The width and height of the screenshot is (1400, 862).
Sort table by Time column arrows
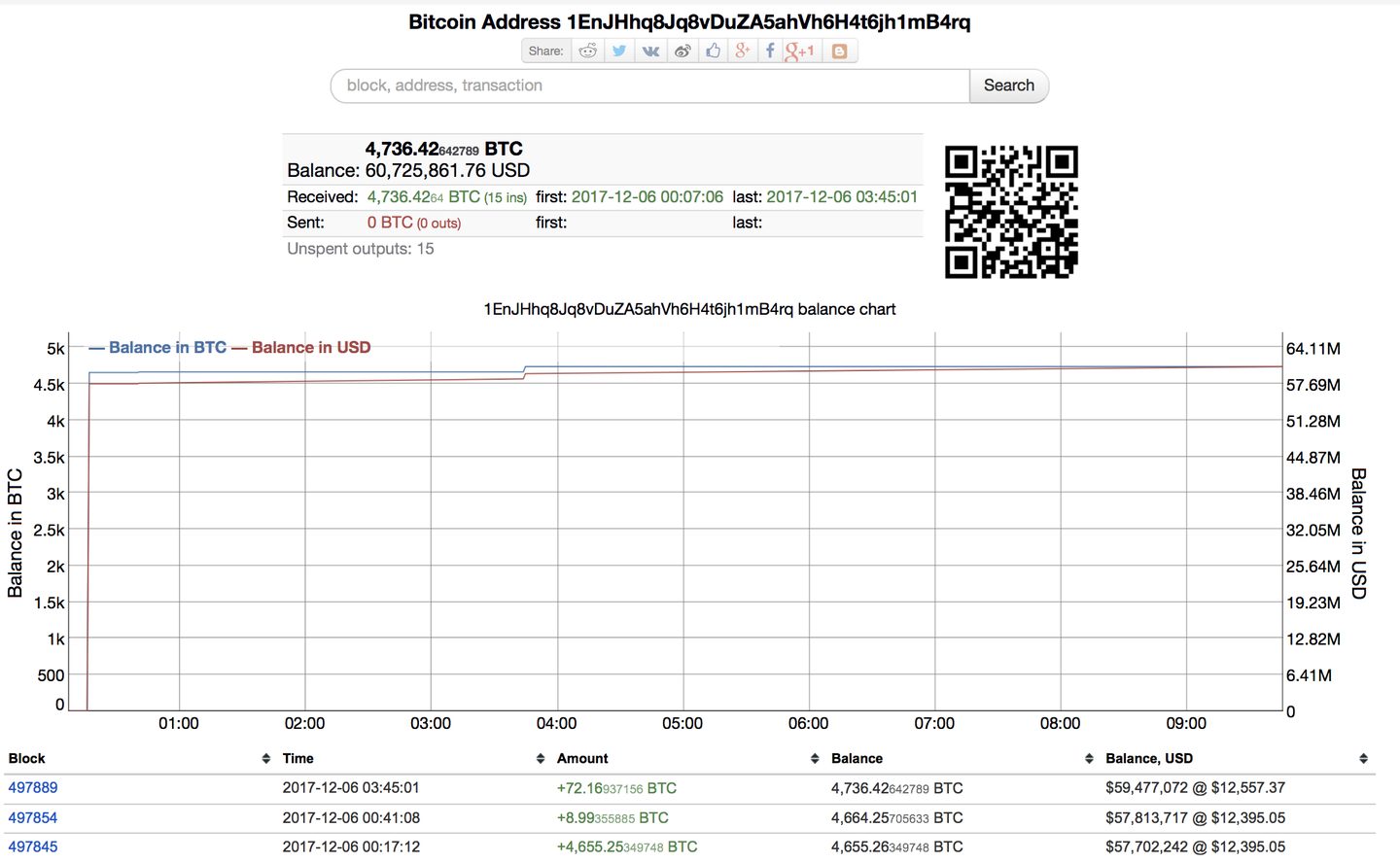click(541, 759)
